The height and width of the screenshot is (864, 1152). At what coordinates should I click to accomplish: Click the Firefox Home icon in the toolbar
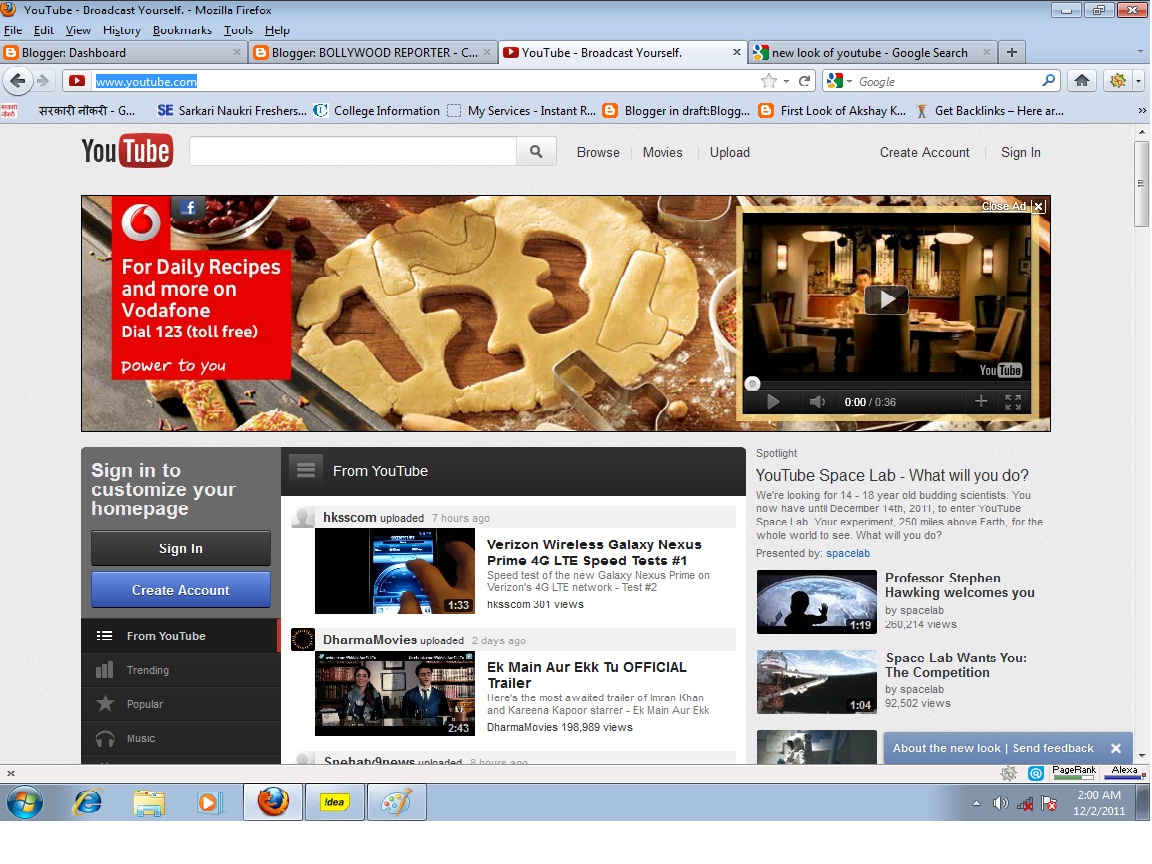coord(1082,80)
